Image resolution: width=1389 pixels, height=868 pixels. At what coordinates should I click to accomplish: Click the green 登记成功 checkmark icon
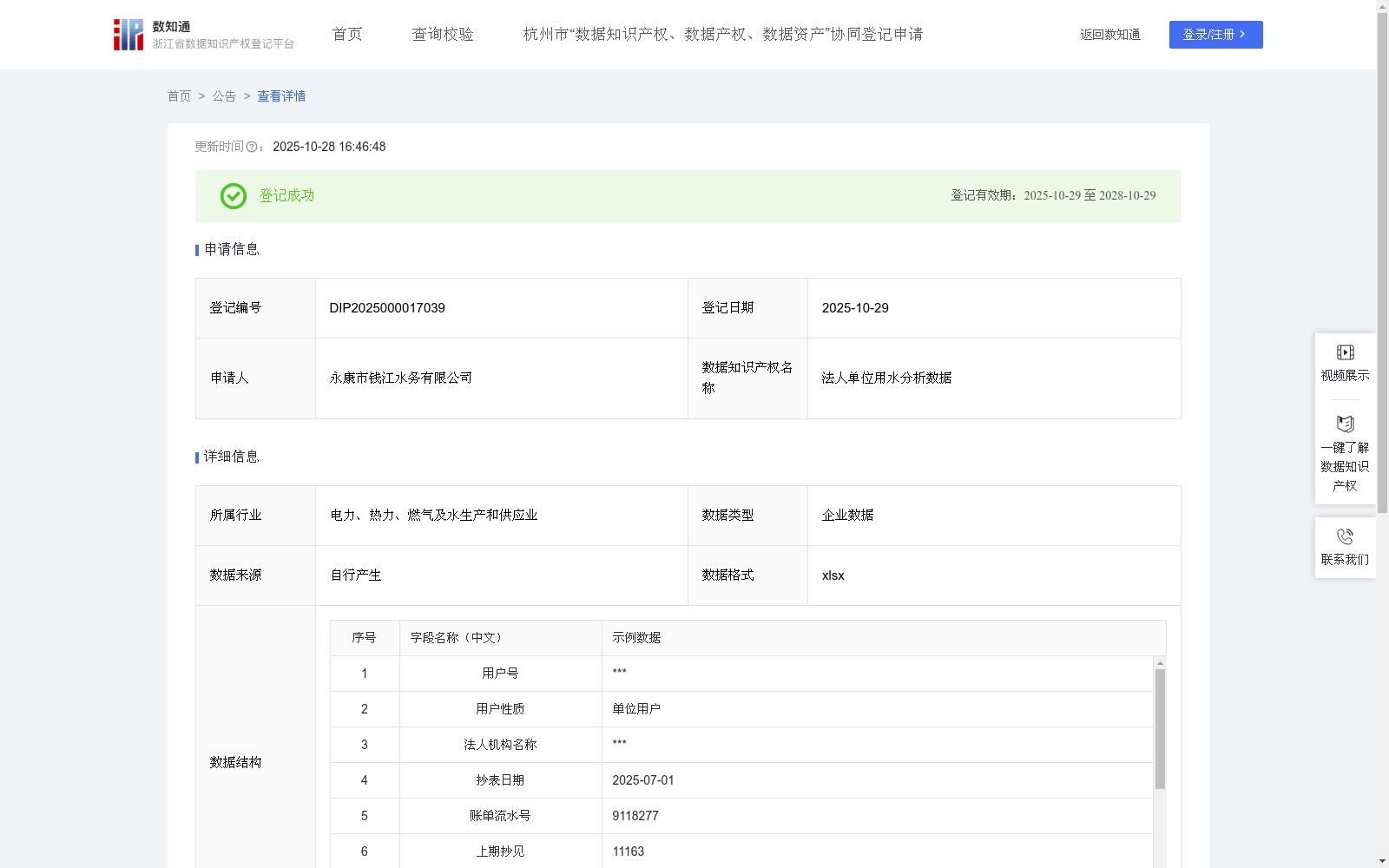click(x=234, y=196)
